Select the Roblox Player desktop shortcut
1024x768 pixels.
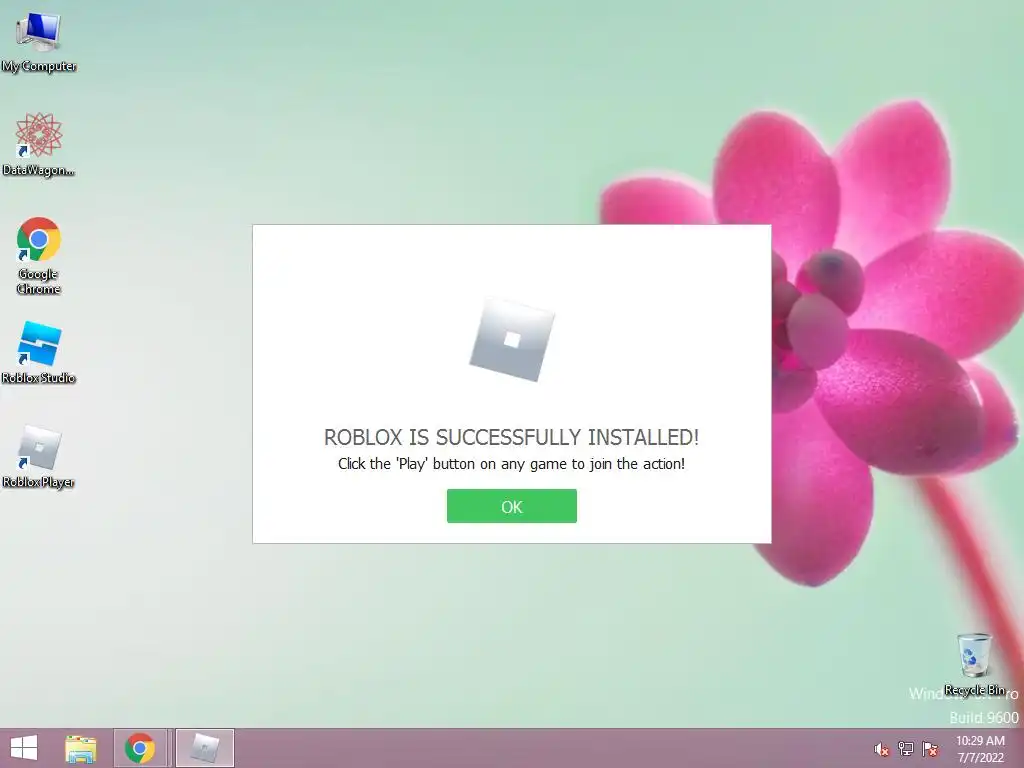39,457
